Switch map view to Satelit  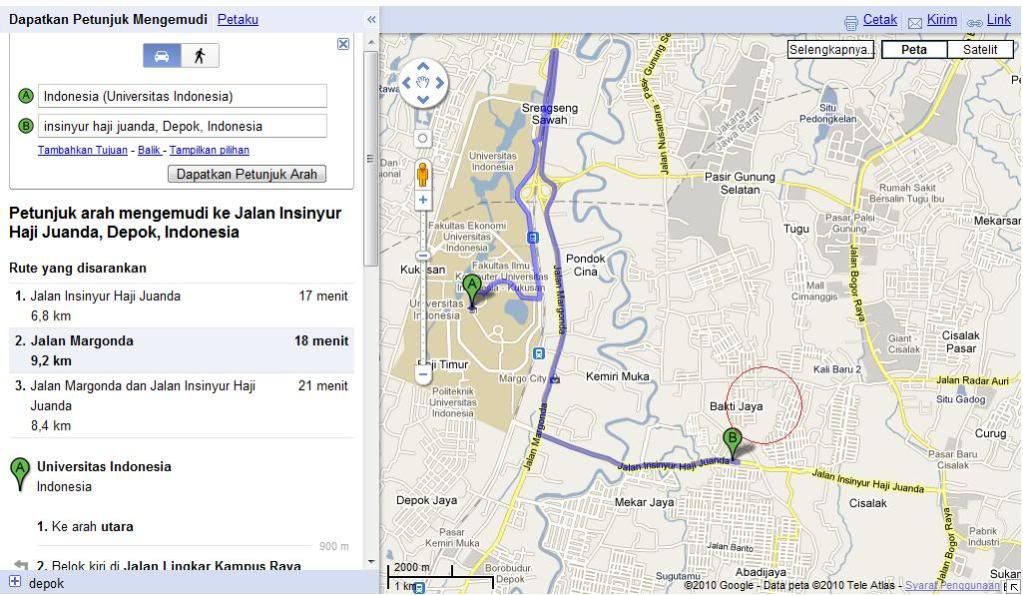click(979, 50)
